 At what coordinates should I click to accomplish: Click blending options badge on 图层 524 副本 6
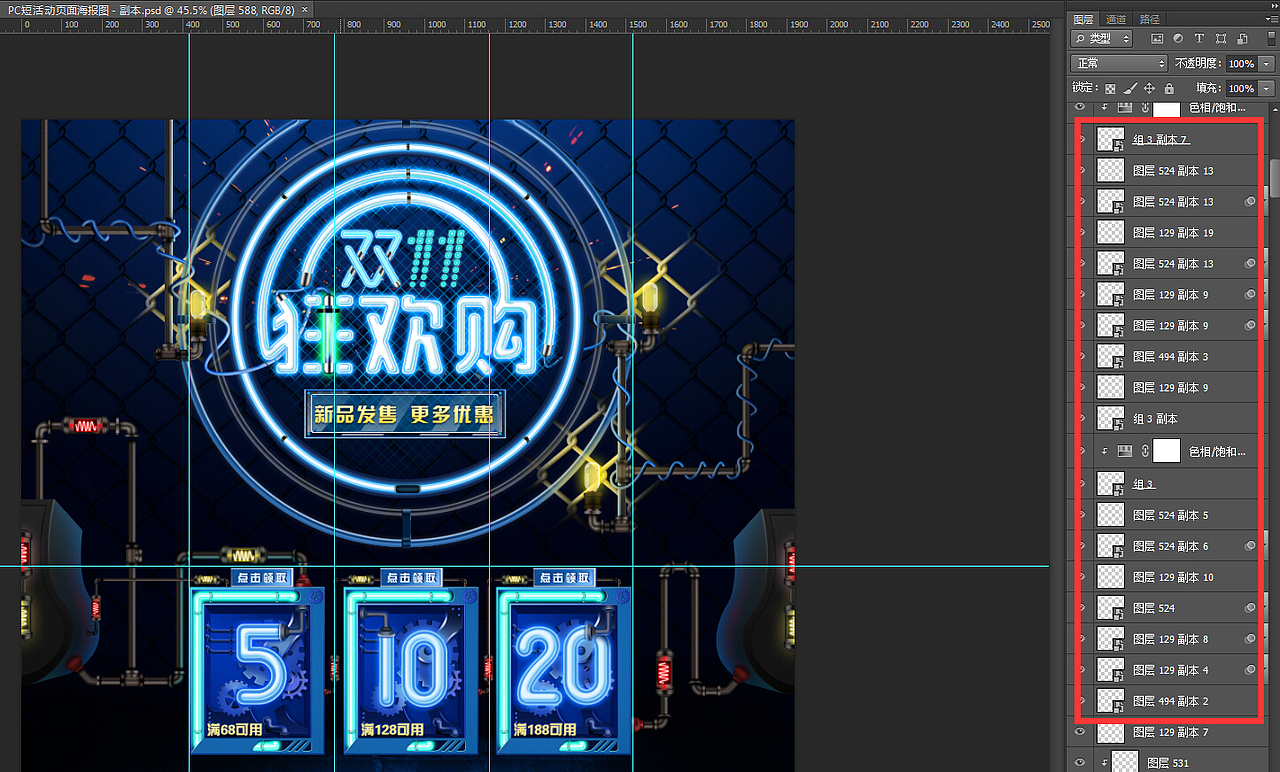[x=1250, y=546]
